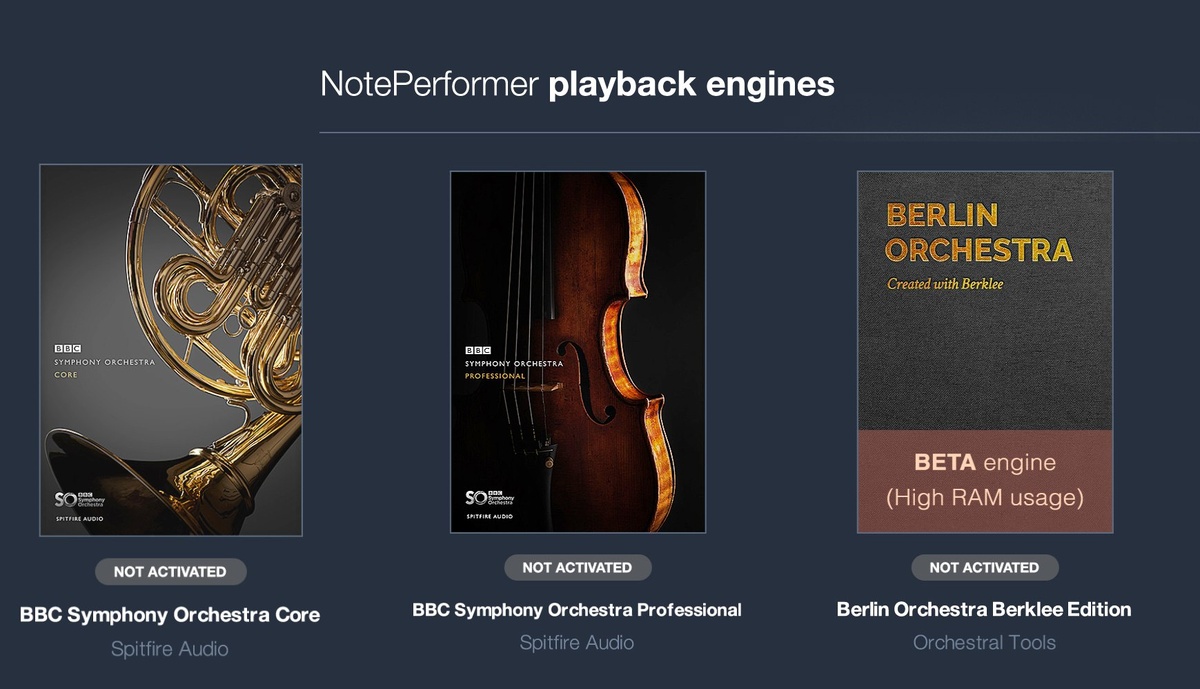This screenshot has width=1200, height=689.
Task: Select the Berlin Orchestra Berklee Edition title
Action: (984, 609)
